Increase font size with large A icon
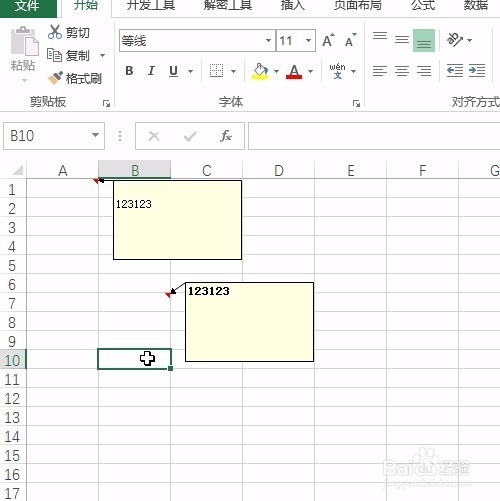The image size is (500, 501). 329,40
